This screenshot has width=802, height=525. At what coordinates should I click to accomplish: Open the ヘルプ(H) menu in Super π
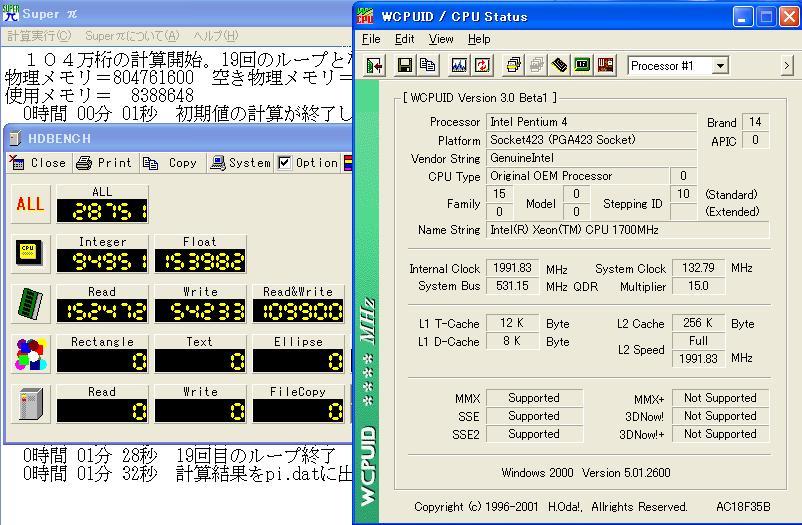(x=216, y=36)
